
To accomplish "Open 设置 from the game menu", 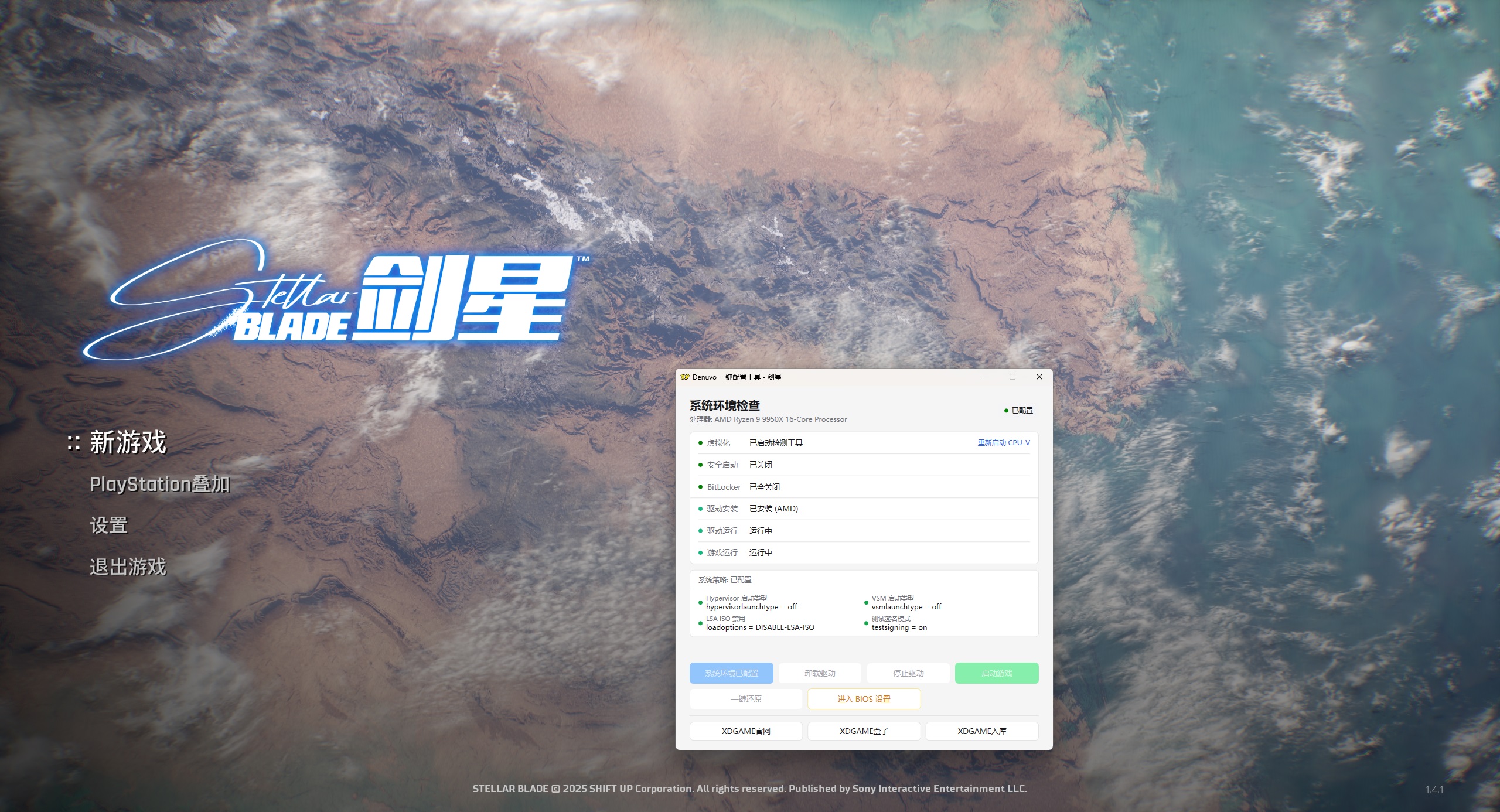I will click(109, 526).
